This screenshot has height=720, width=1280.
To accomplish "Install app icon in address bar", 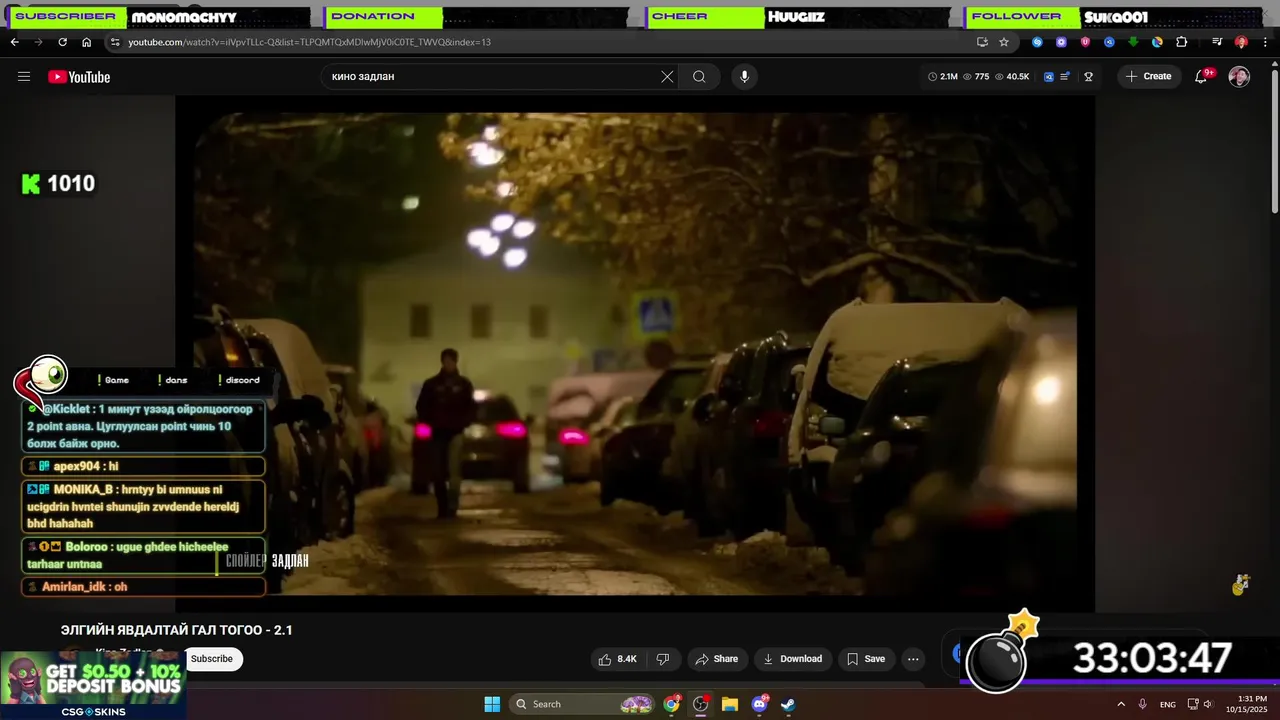I will 982,42.
